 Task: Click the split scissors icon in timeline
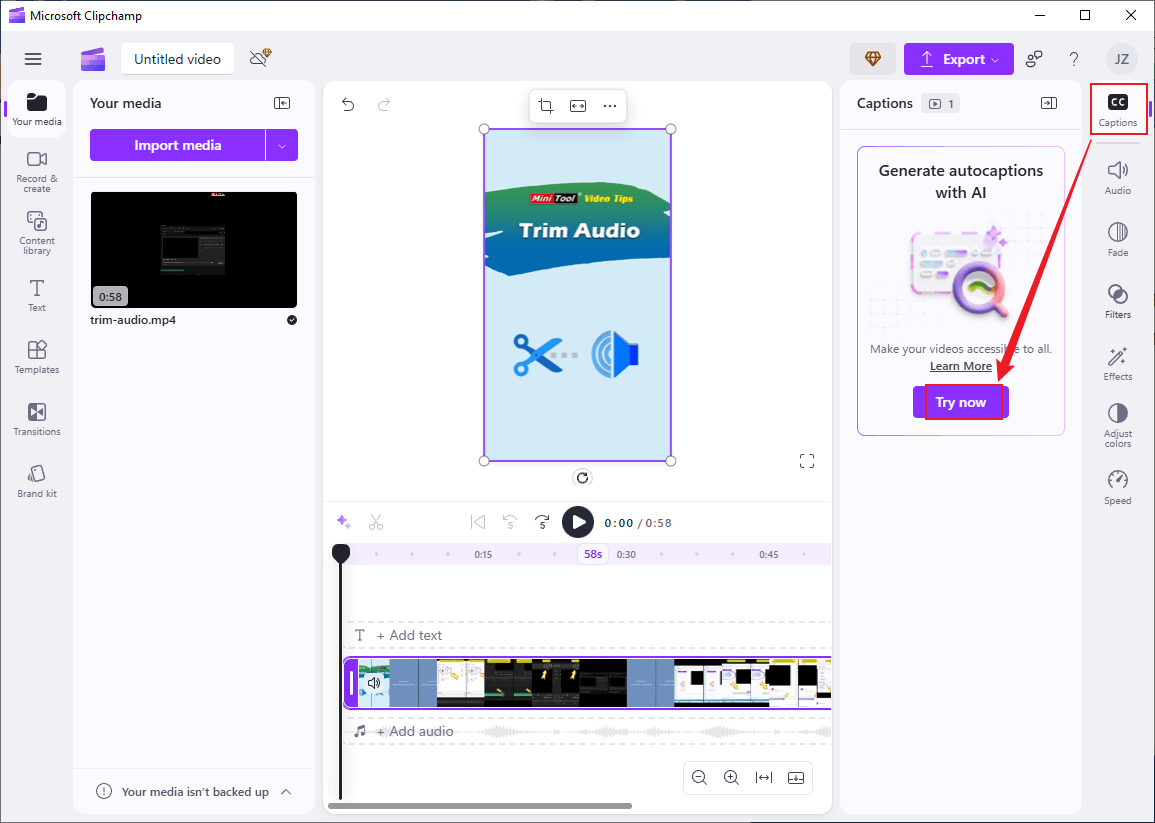(x=376, y=522)
